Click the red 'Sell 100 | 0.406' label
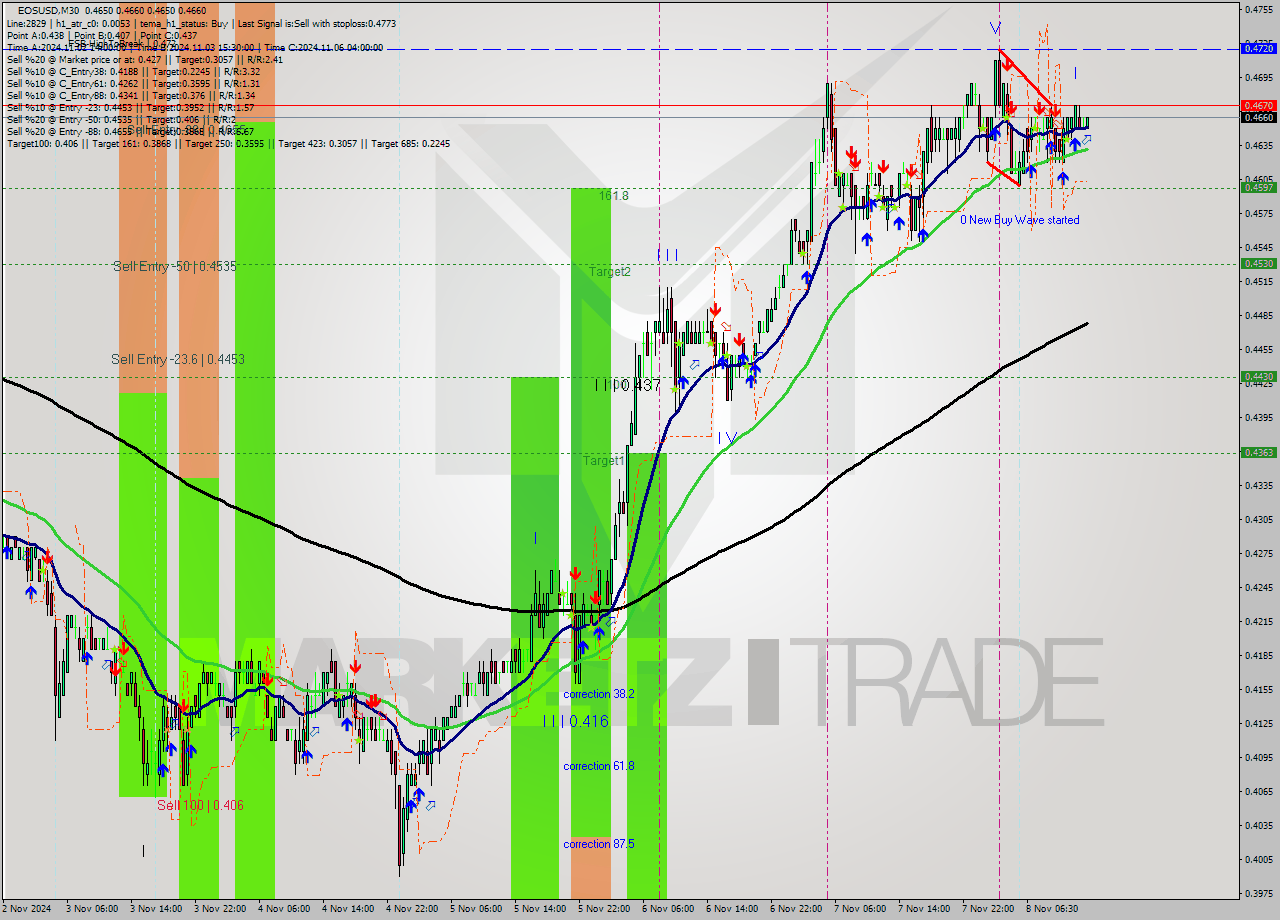The image size is (1280, 920). (200, 805)
